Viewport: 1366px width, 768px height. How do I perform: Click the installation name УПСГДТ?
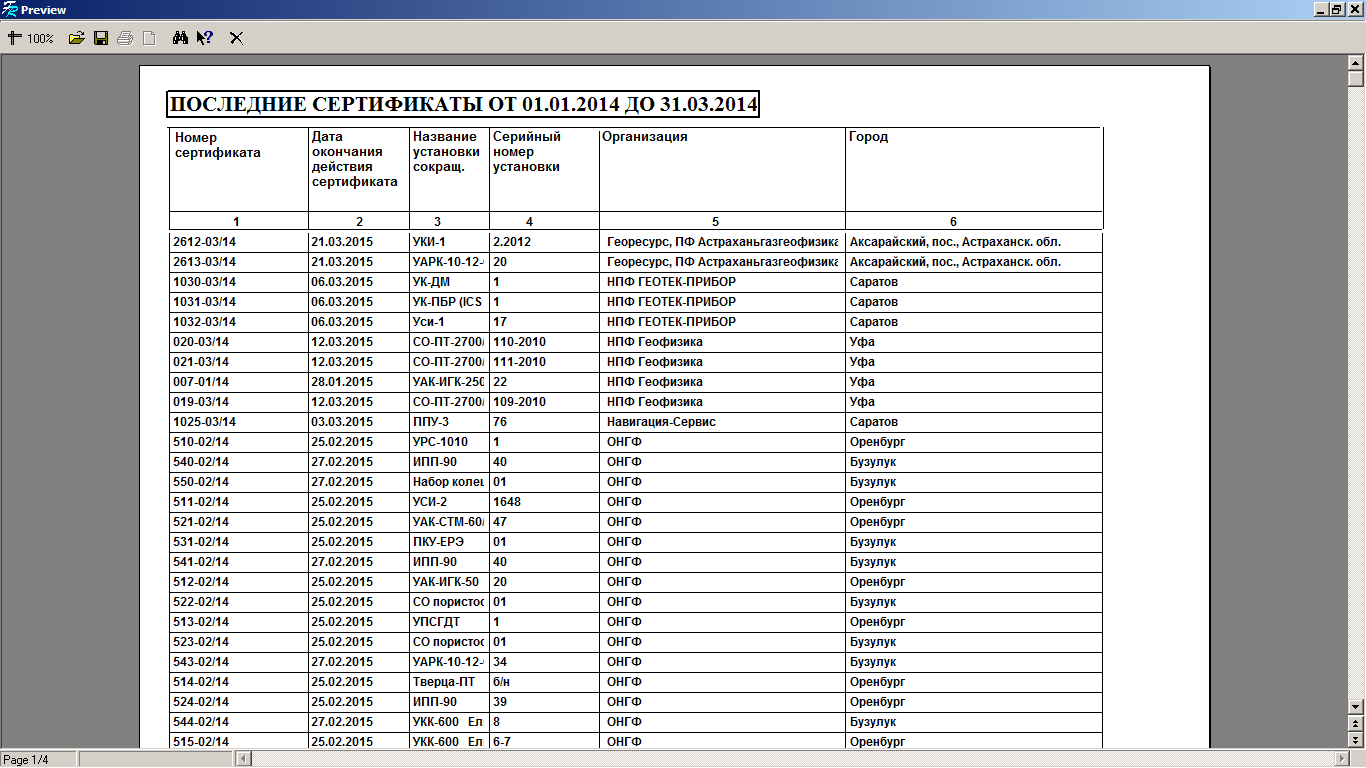(x=436, y=622)
